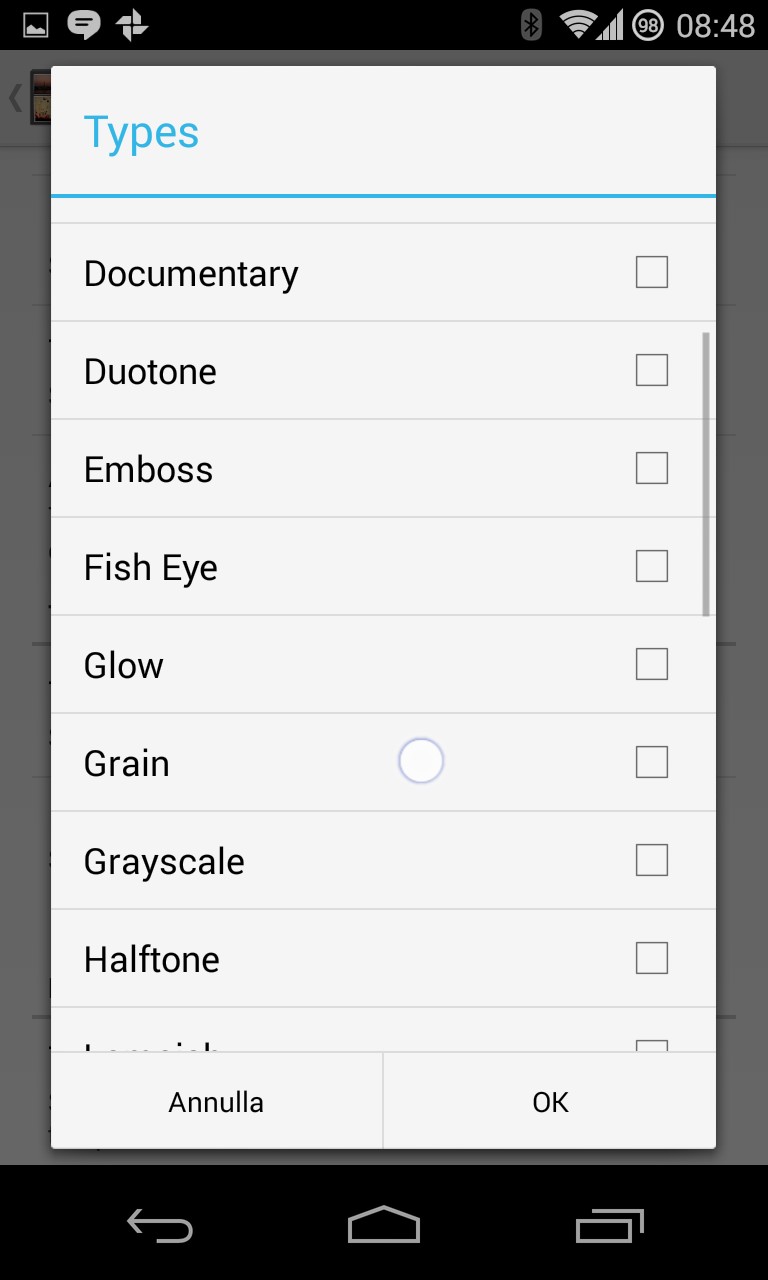The width and height of the screenshot is (768, 1280).
Task: Tap the Types dialog title
Action: coord(141,132)
